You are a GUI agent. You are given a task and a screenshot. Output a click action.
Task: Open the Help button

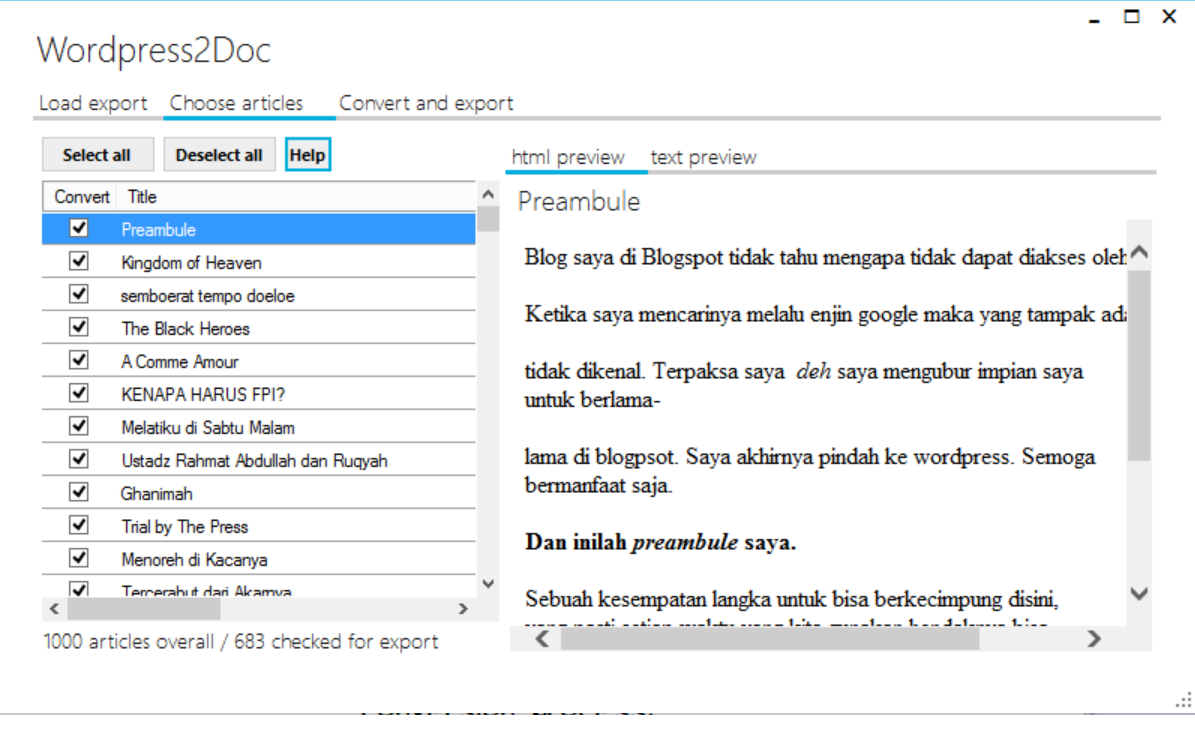pos(307,155)
